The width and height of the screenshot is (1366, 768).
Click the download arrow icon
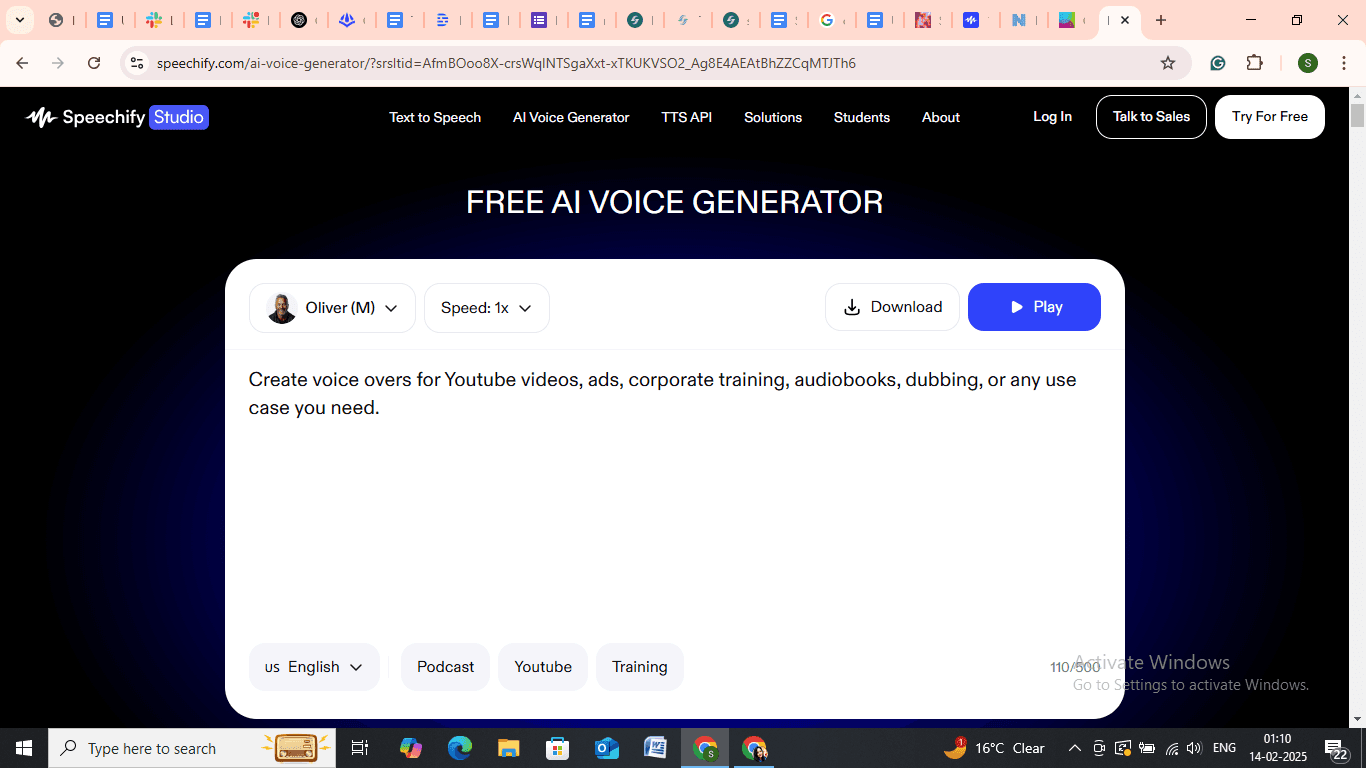(852, 307)
